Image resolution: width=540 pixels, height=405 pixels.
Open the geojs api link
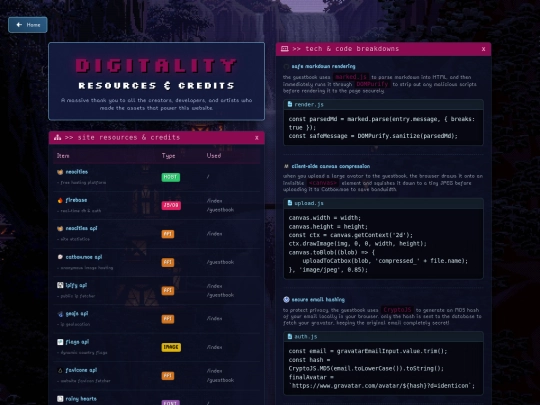[x=77, y=314]
